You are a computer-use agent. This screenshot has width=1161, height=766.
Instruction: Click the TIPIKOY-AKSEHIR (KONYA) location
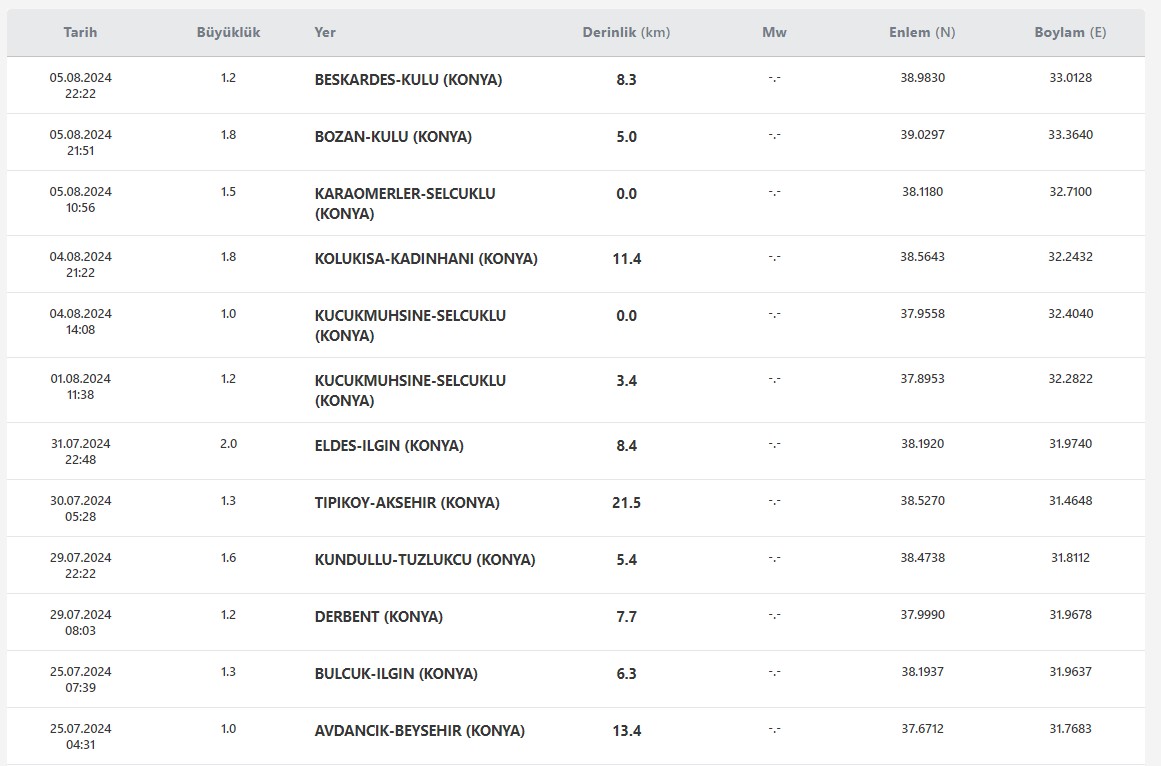click(407, 503)
